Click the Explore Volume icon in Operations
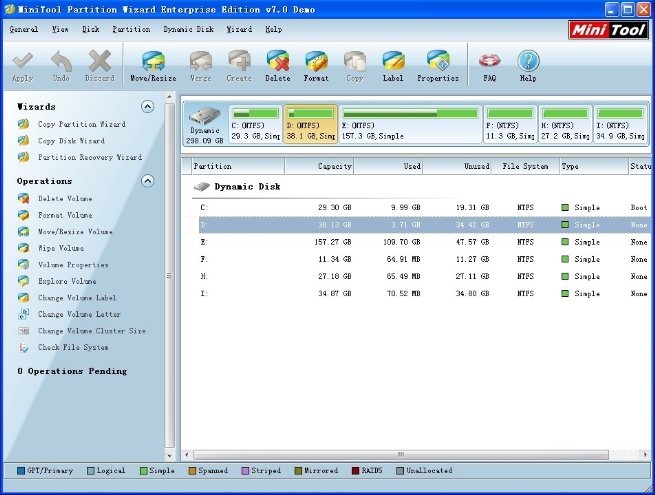 coord(23,281)
